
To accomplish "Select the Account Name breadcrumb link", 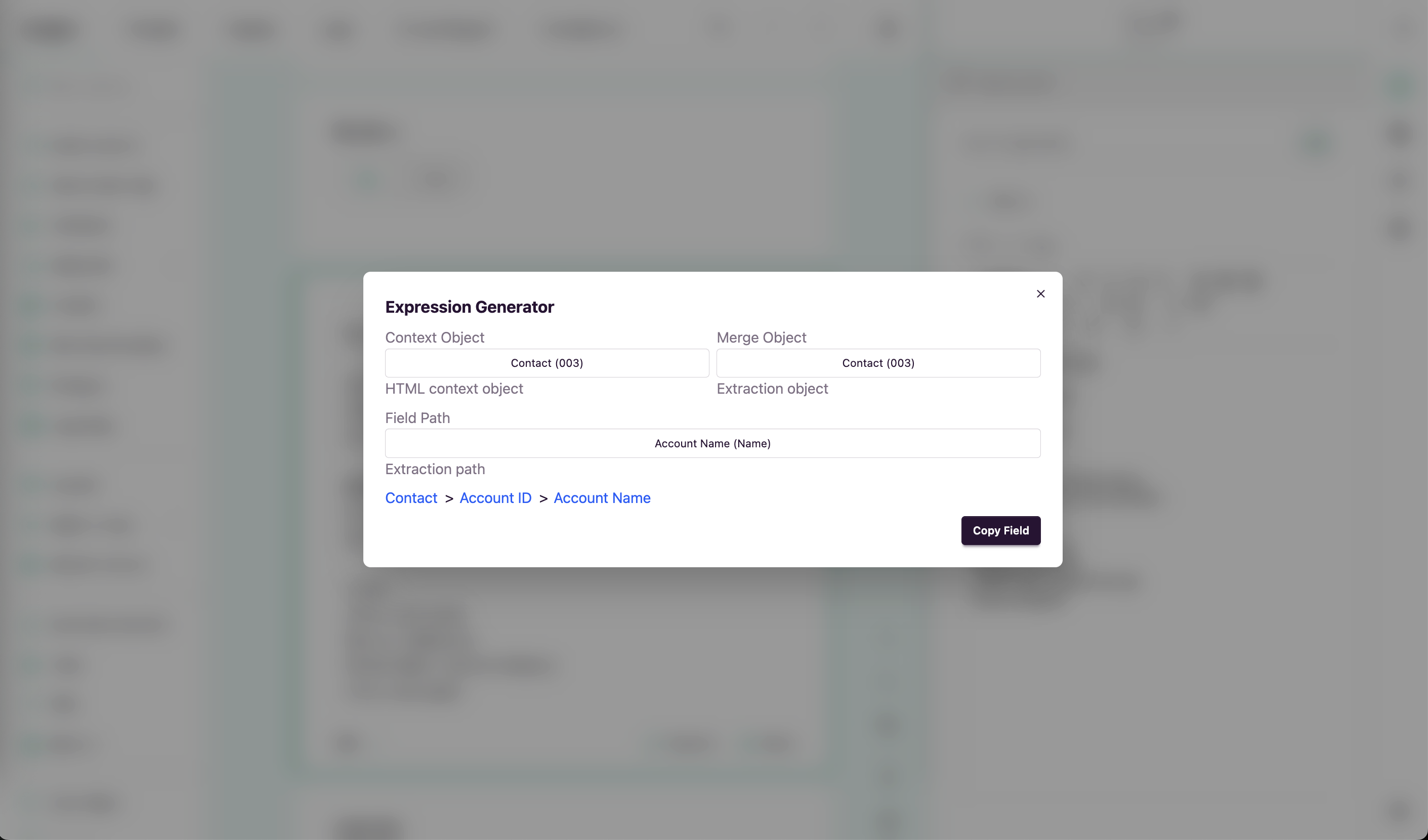I will 602,497.
